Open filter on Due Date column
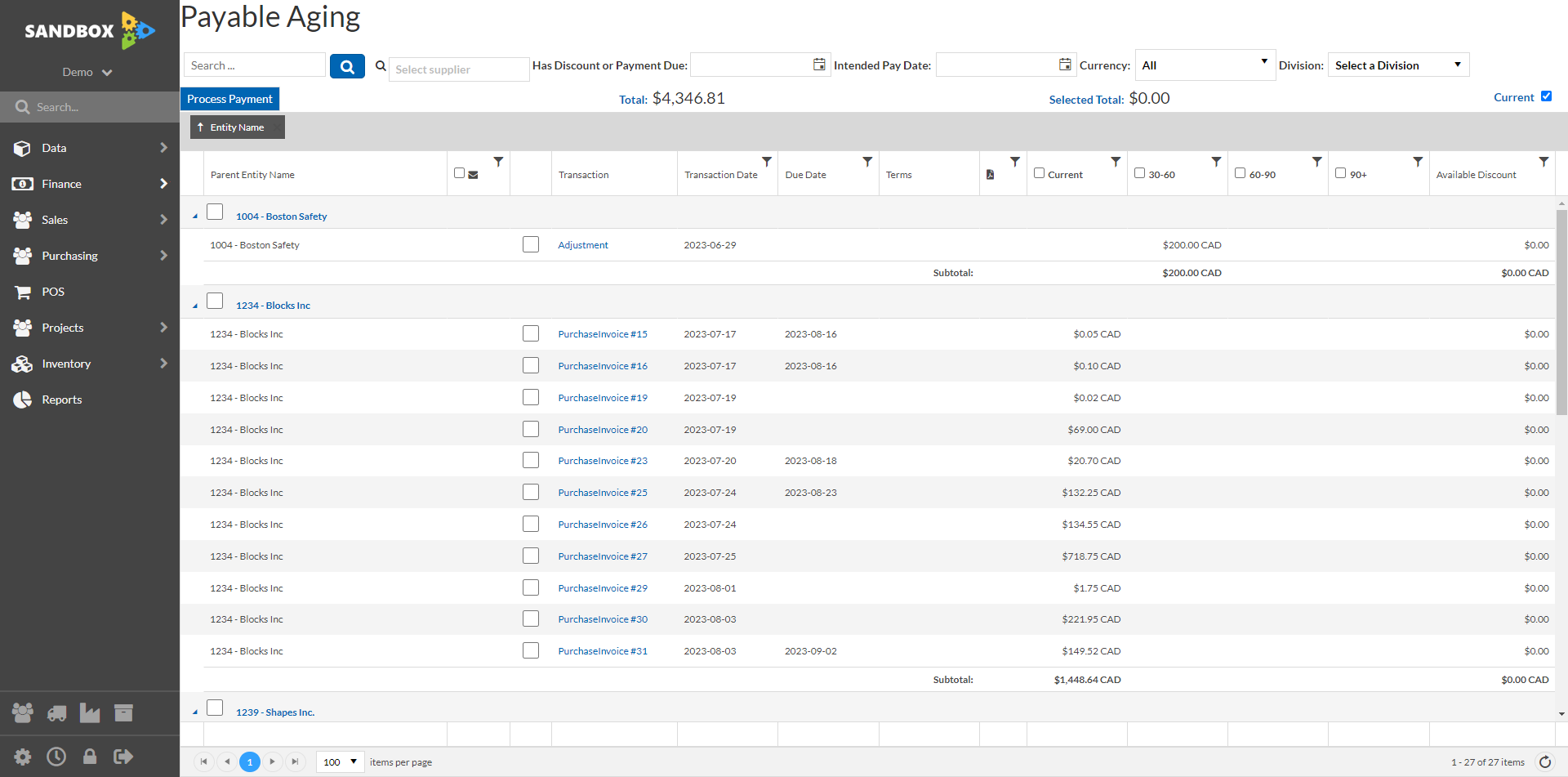The width and height of the screenshot is (1568, 777). point(867,162)
